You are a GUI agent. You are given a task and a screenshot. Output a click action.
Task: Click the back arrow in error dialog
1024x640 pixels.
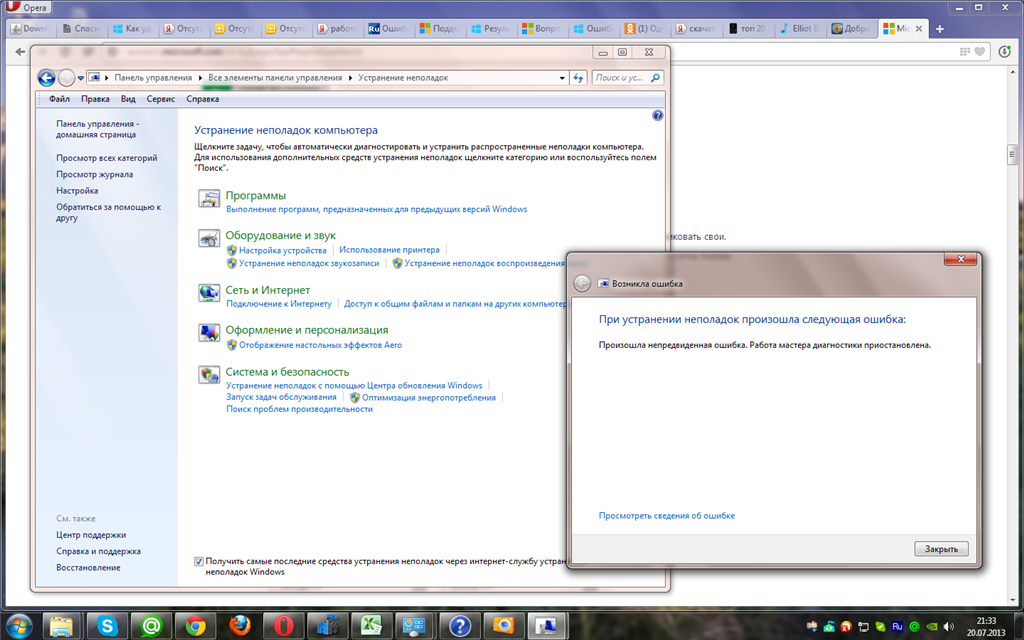coord(582,283)
